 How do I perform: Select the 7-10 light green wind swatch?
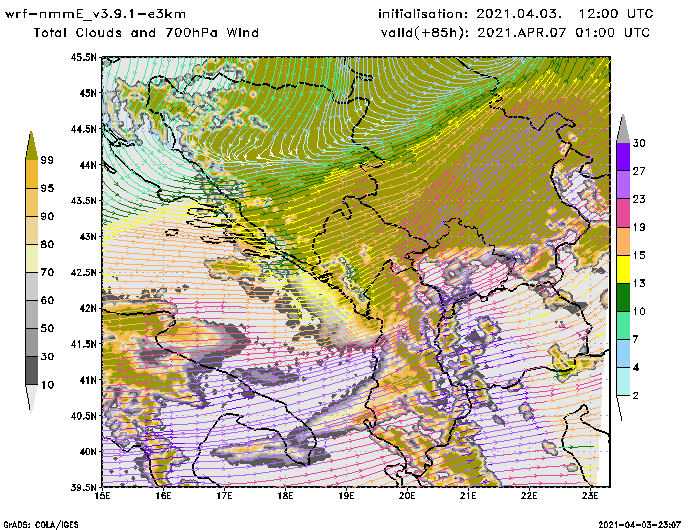coord(623,326)
